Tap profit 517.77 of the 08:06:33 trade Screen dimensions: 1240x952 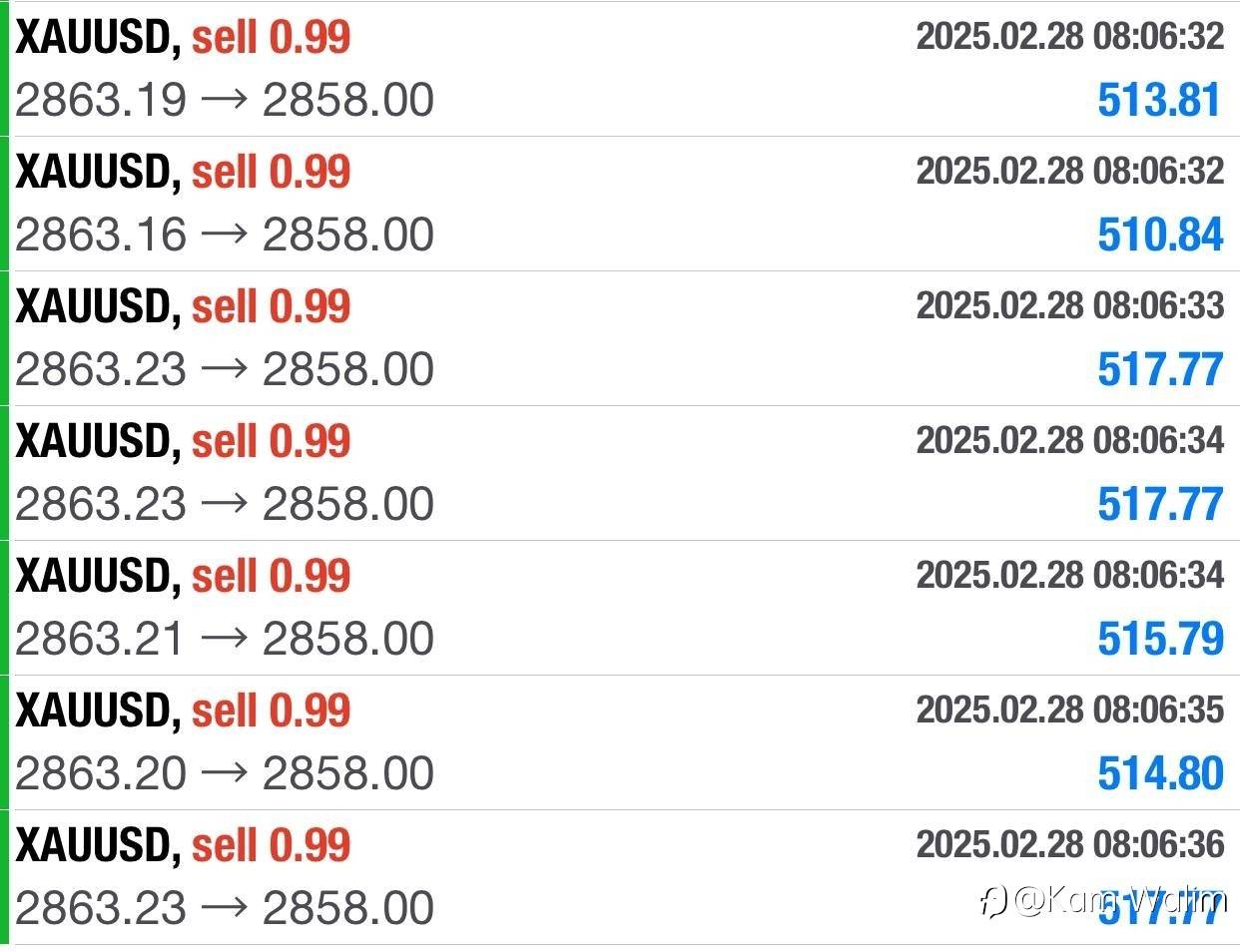click(x=1159, y=370)
